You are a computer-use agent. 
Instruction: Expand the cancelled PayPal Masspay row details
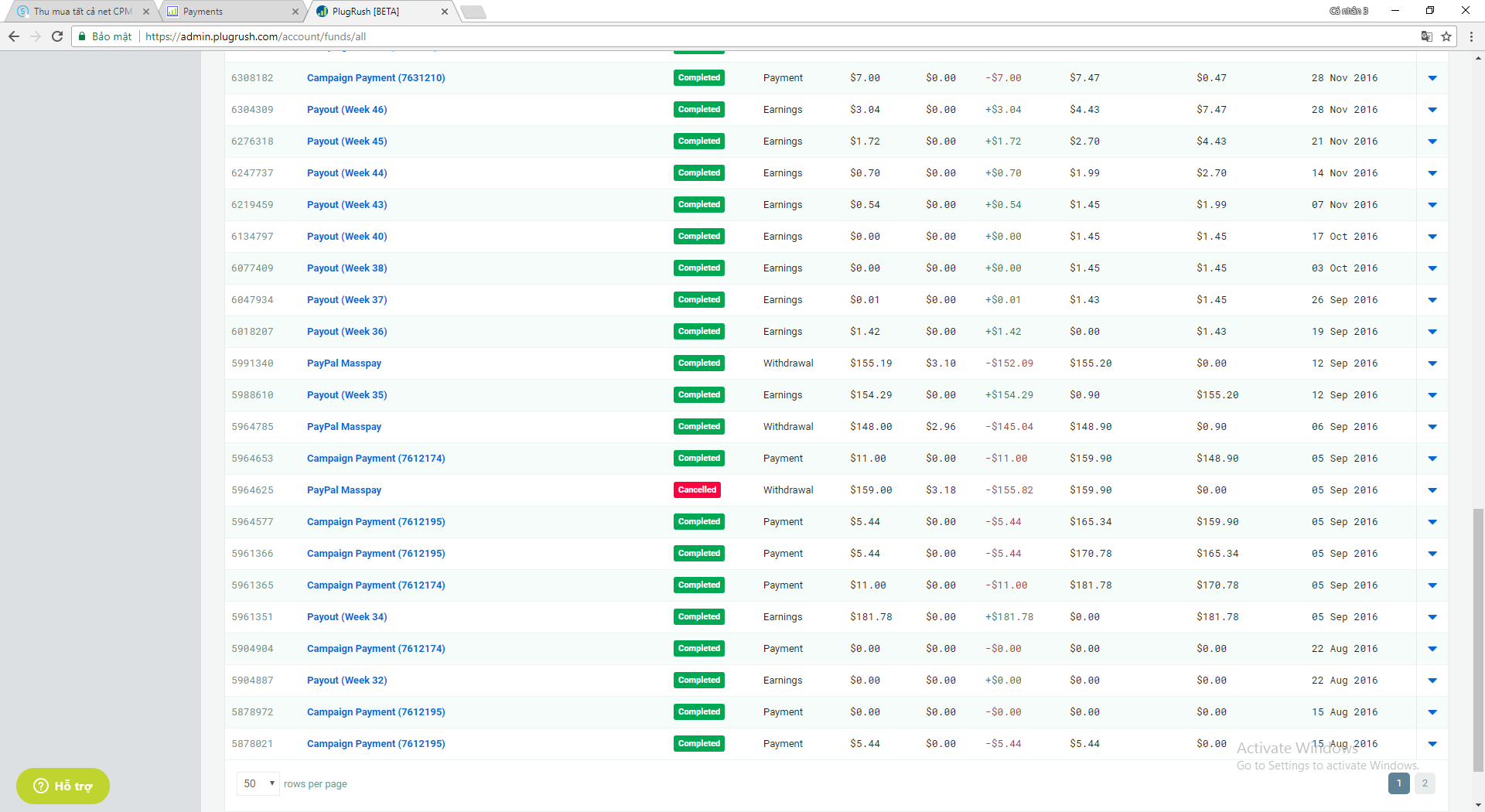1432,490
